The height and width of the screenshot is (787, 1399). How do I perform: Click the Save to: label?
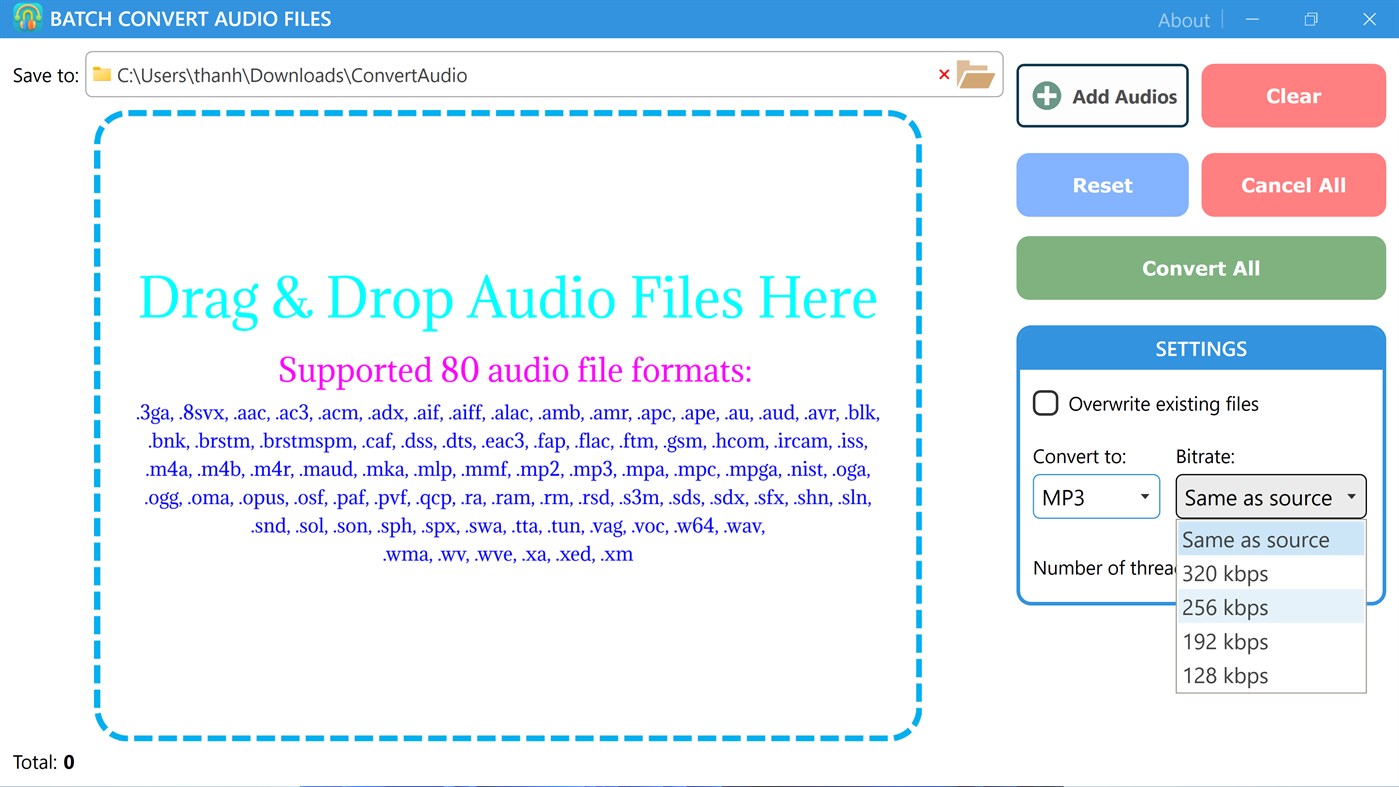pyautogui.click(x=45, y=75)
